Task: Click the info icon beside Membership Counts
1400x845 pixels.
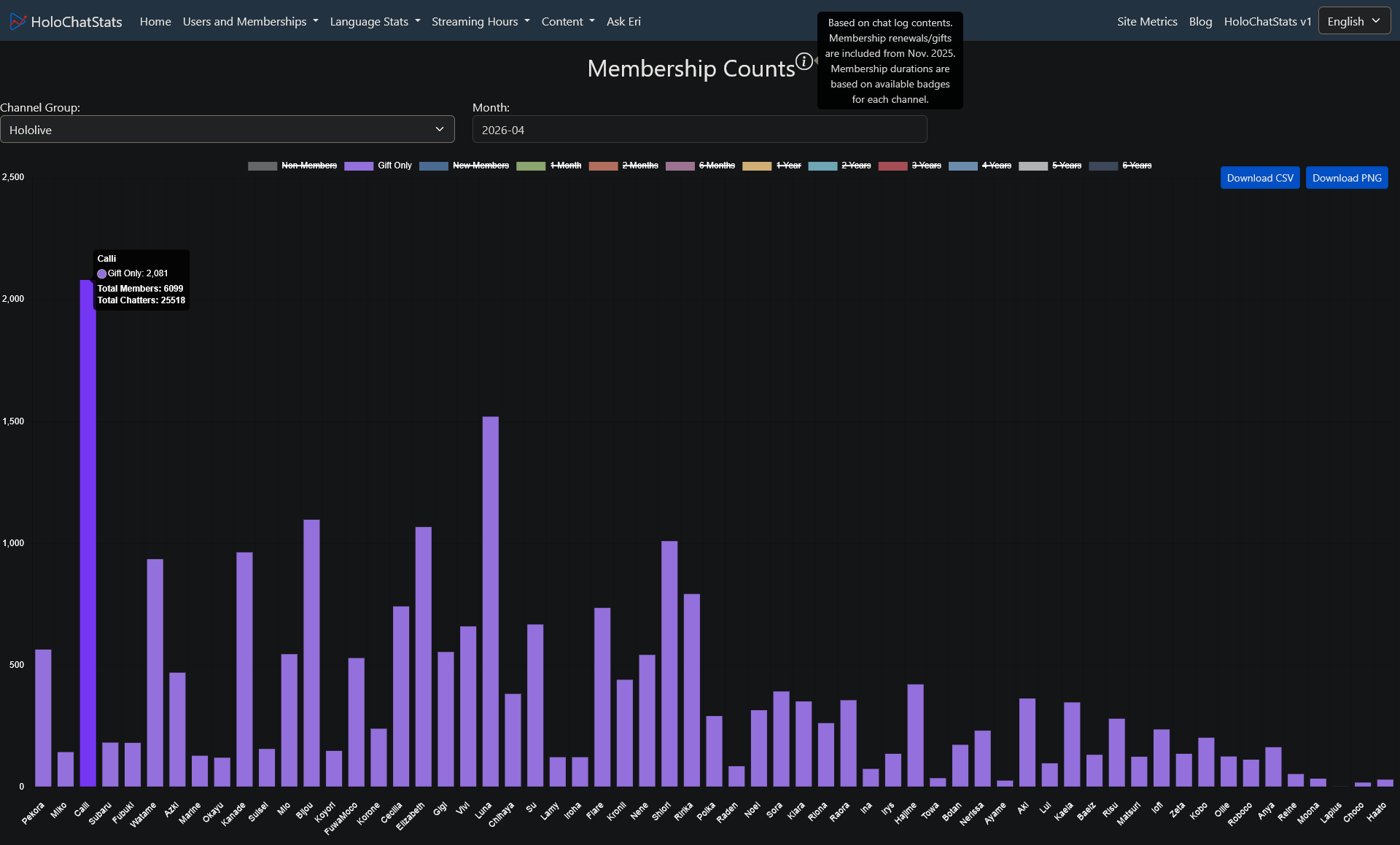Action: point(804,61)
